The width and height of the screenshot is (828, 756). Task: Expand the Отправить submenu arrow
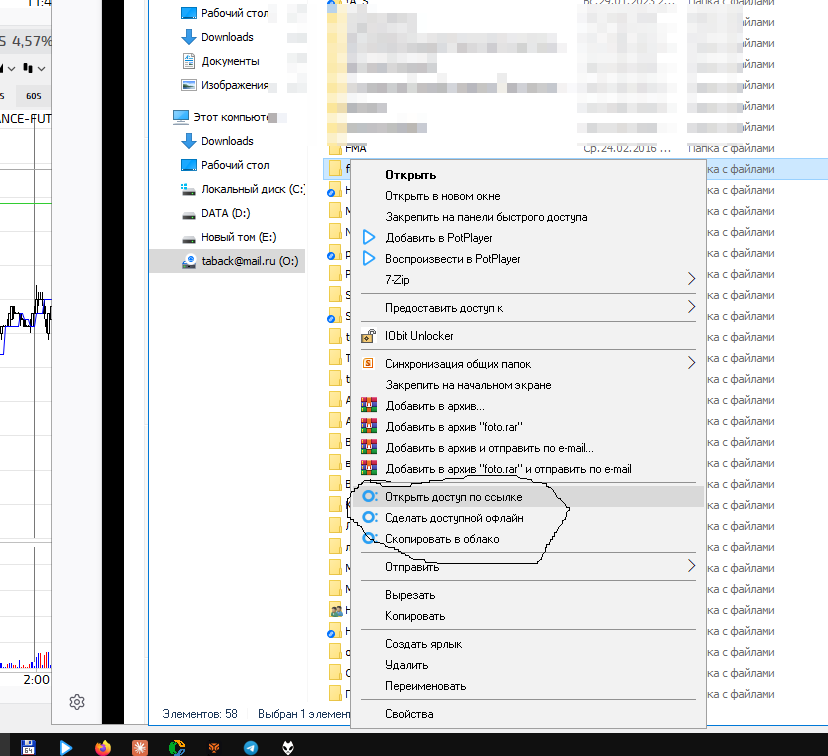click(691, 566)
